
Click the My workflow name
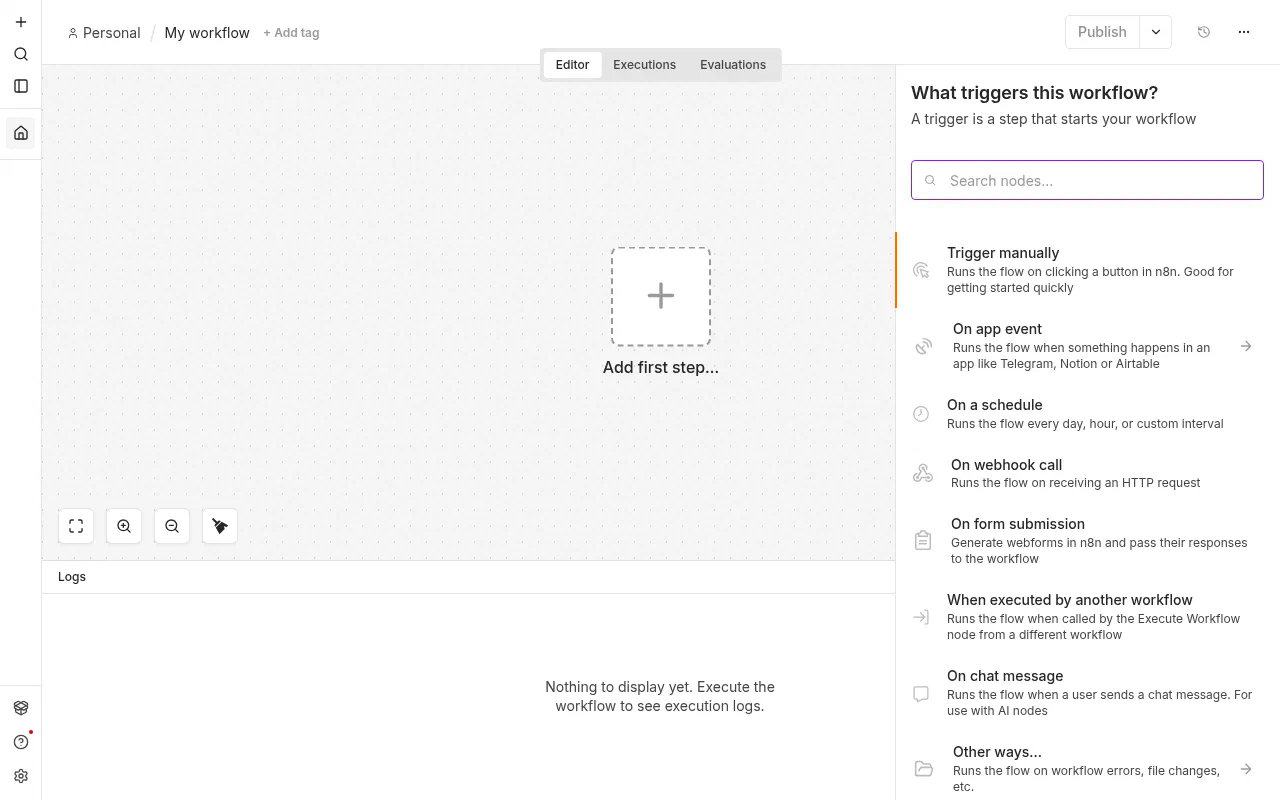[x=207, y=33]
